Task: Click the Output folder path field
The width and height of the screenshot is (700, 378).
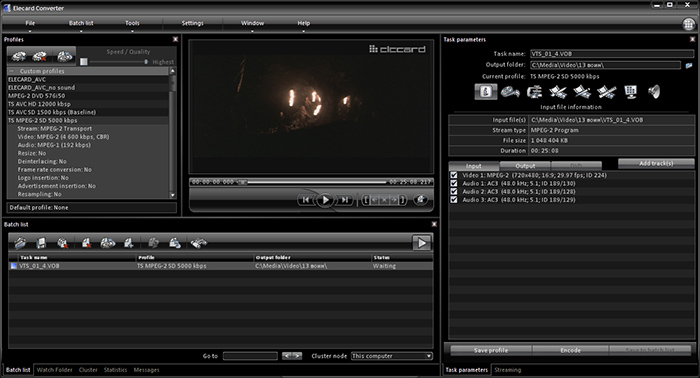Action: (605, 65)
